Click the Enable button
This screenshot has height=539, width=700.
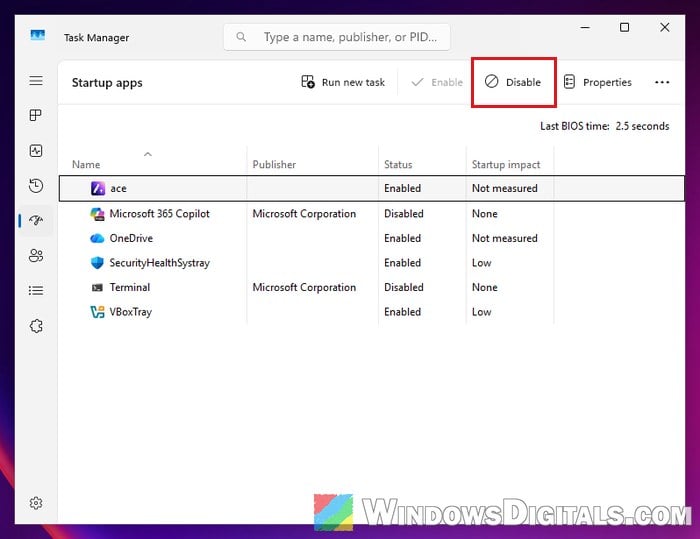[x=437, y=82]
